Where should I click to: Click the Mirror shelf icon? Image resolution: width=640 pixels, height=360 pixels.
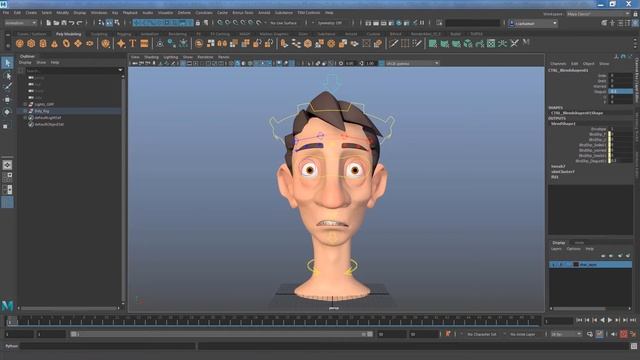(x=222, y=43)
